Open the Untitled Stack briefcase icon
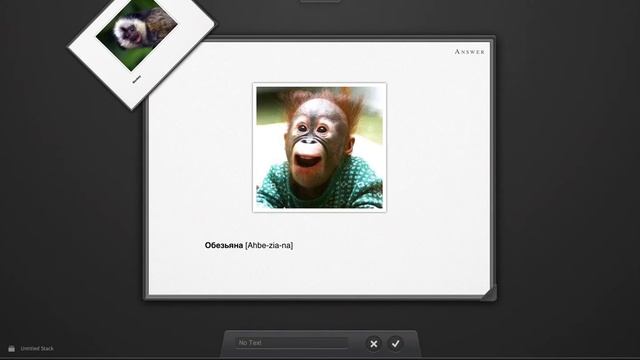 (11, 349)
